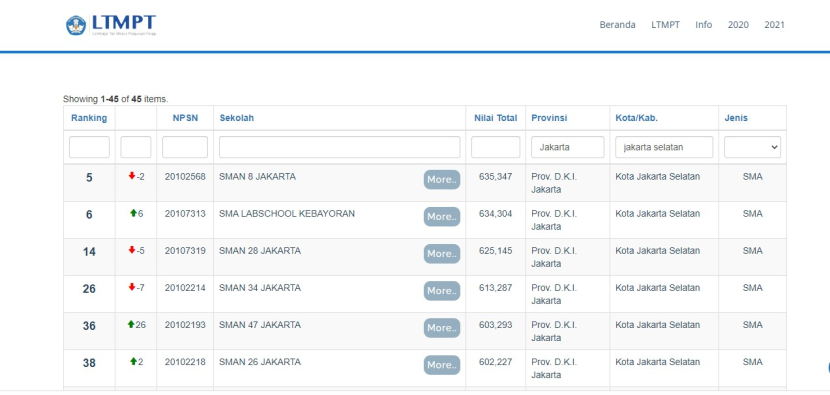The width and height of the screenshot is (830, 395).
Task: Select school name SMAN 28 JAKARTA
Action: [x=260, y=251]
